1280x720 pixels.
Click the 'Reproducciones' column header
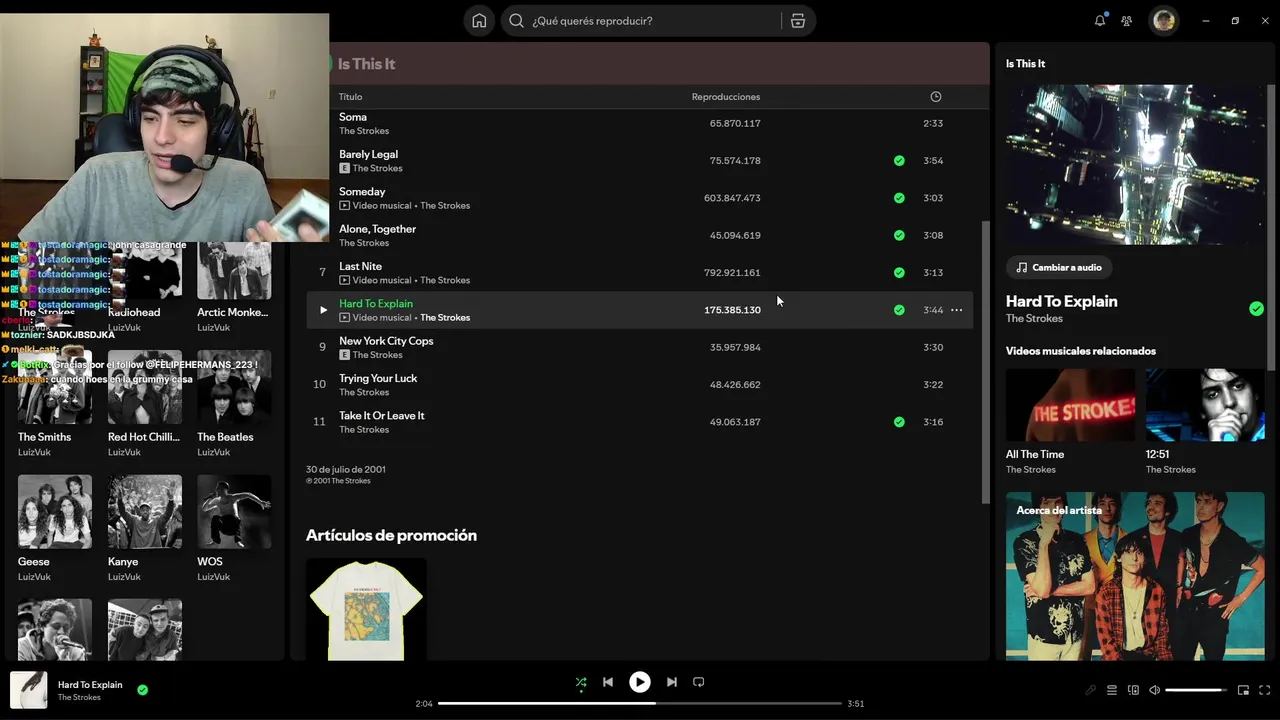(x=726, y=97)
